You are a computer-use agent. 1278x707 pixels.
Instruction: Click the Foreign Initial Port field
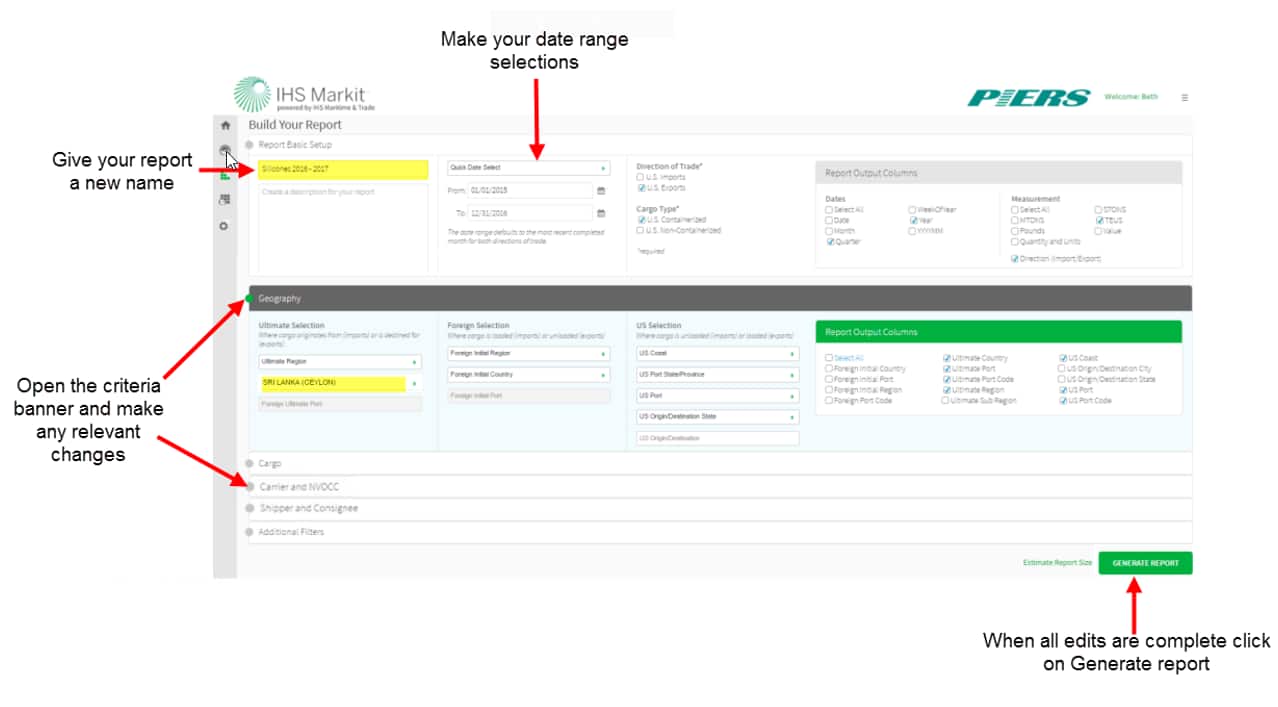(528, 396)
